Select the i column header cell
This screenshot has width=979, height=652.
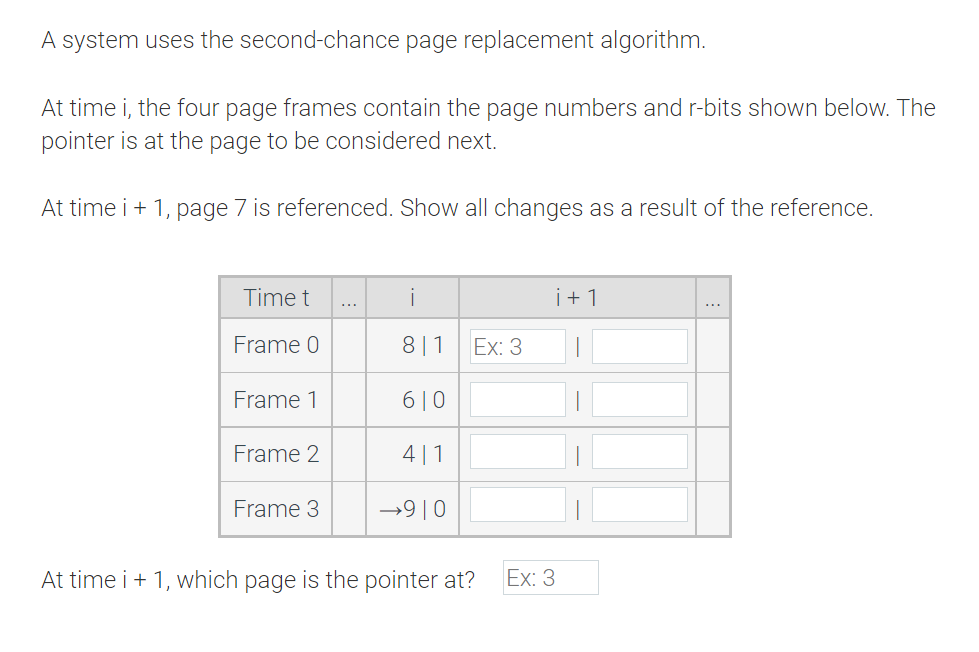[412, 297]
